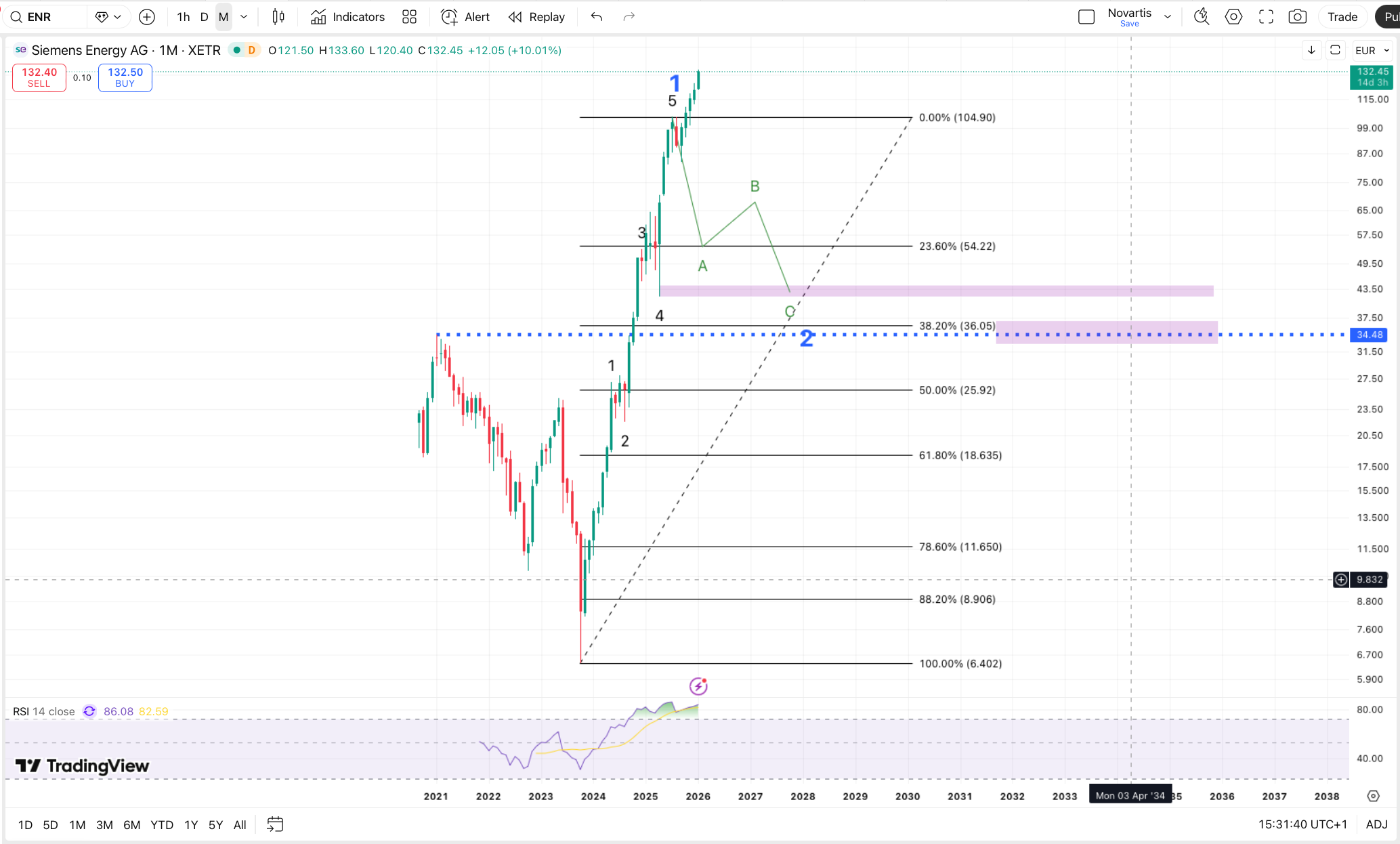
Task: Click the 132.50 BUY button
Action: pos(125,77)
